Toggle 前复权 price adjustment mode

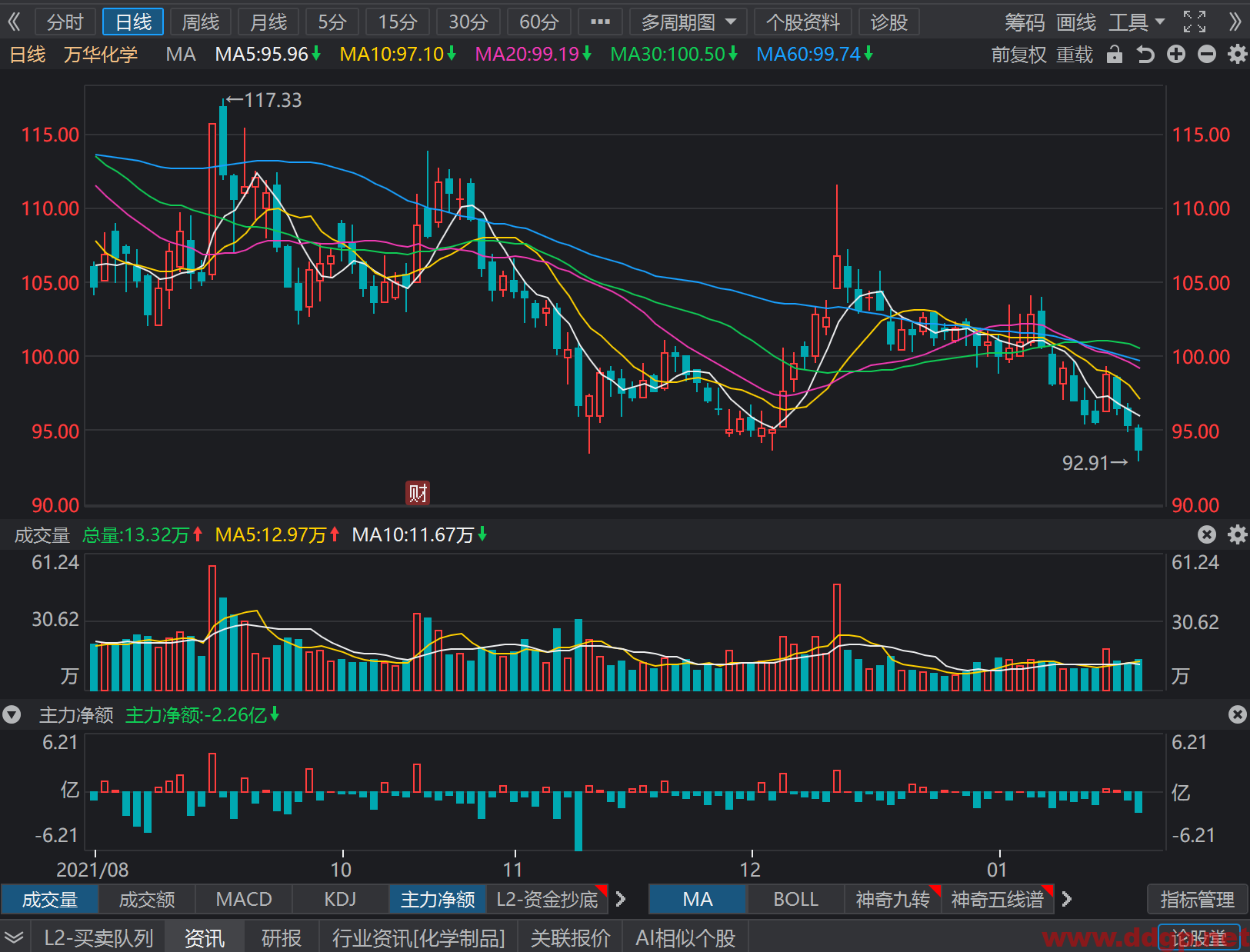point(1018,55)
